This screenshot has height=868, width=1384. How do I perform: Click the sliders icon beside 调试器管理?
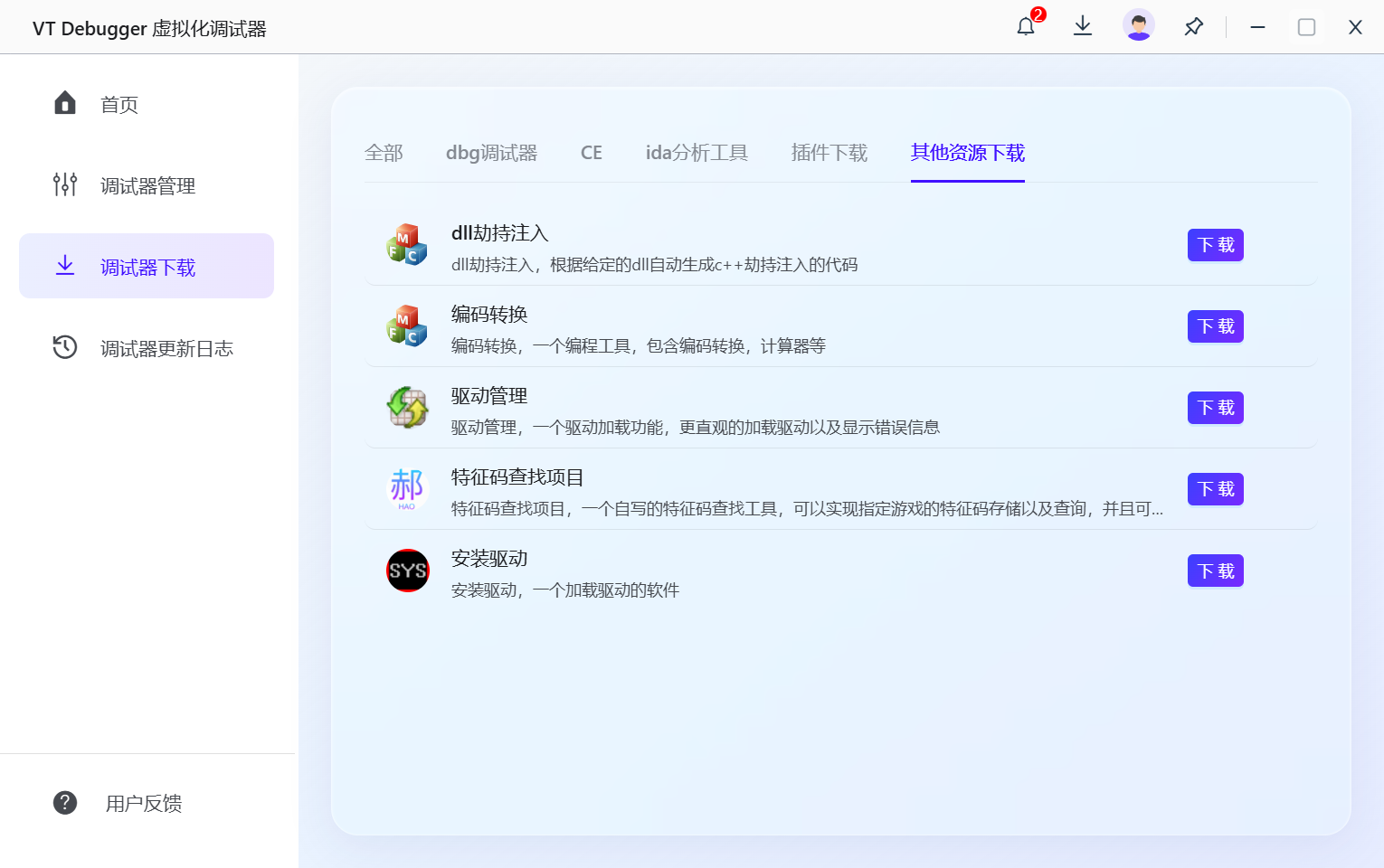(x=65, y=184)
